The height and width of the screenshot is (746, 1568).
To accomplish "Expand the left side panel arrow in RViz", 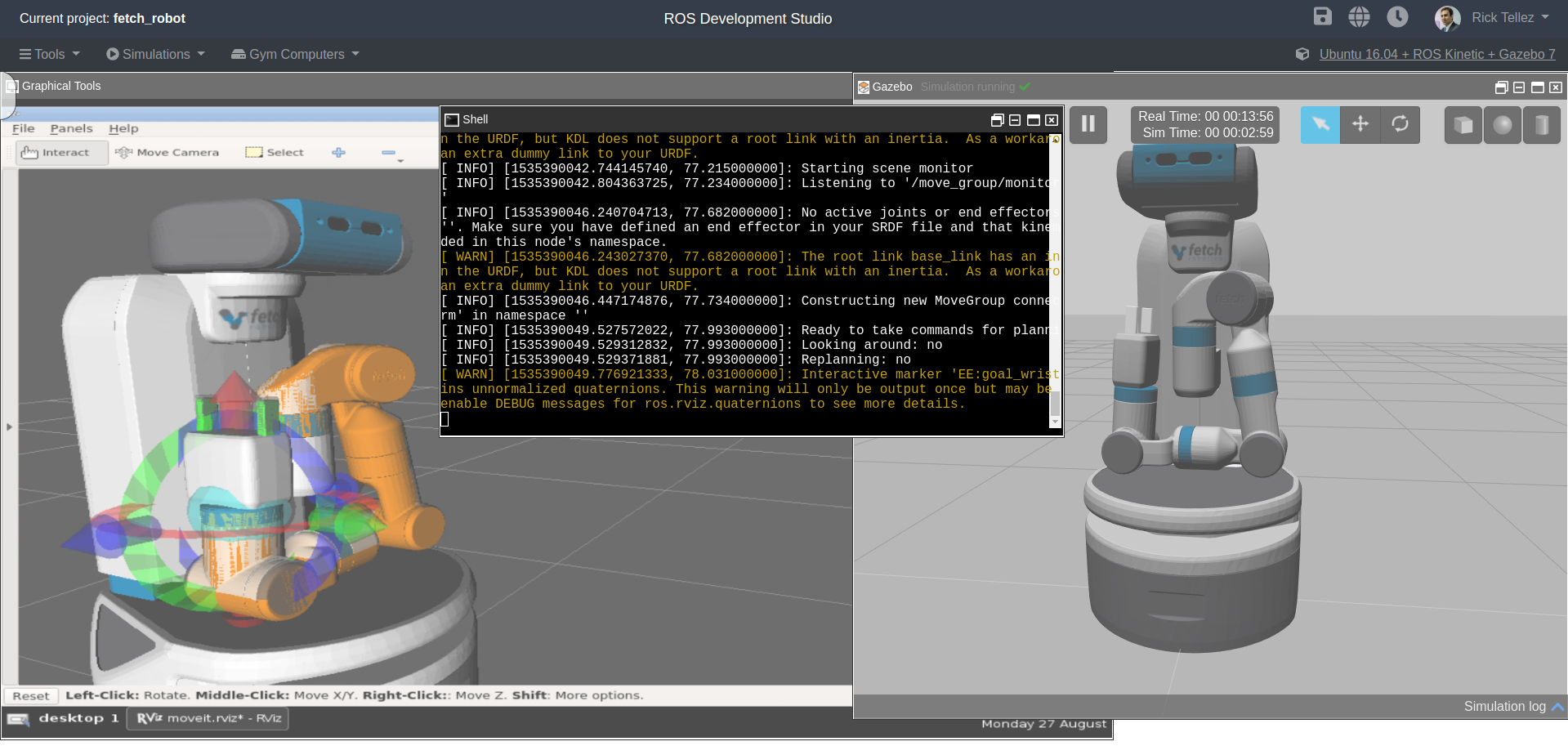I will point(9,427).
